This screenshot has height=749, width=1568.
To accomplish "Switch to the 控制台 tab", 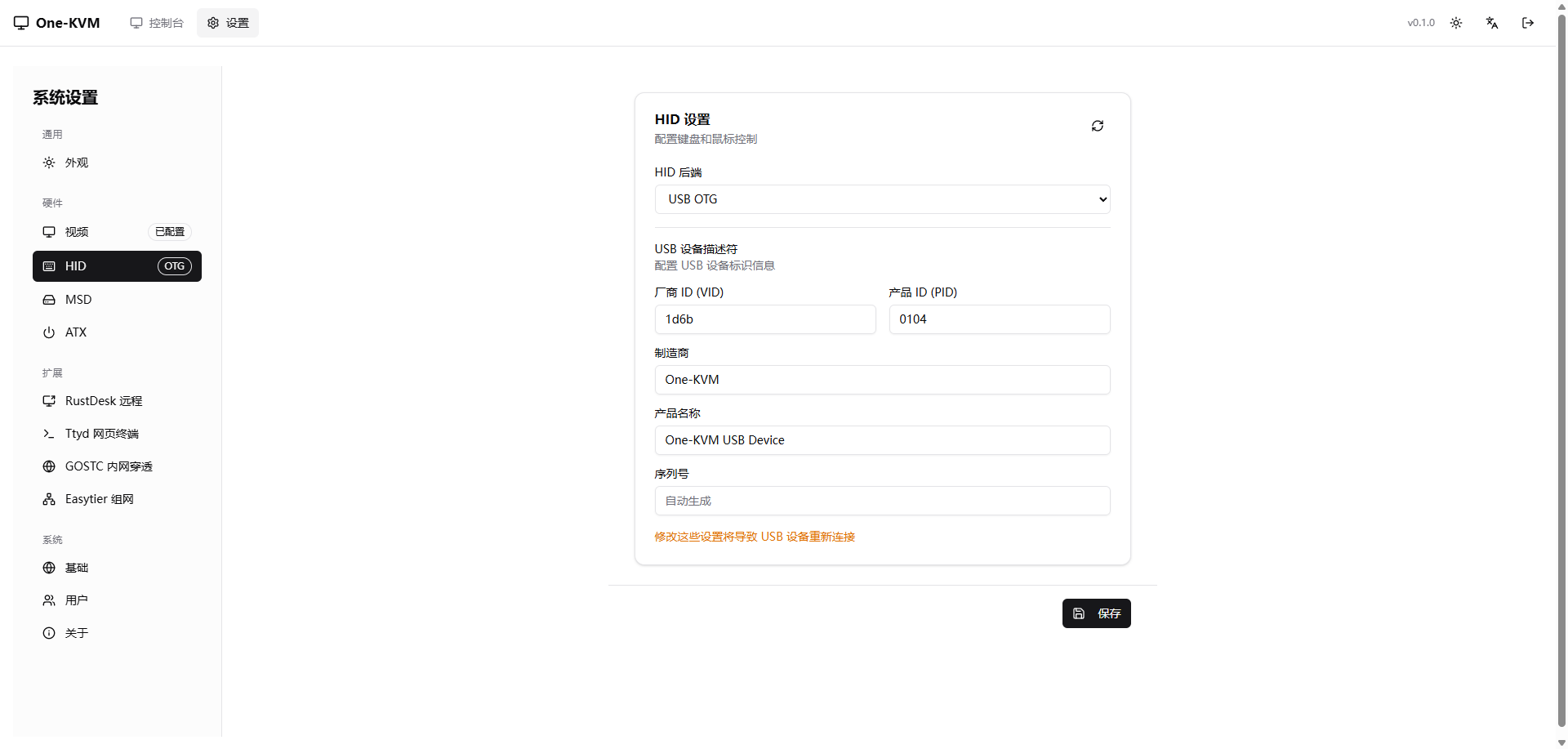I will (157, 23).
